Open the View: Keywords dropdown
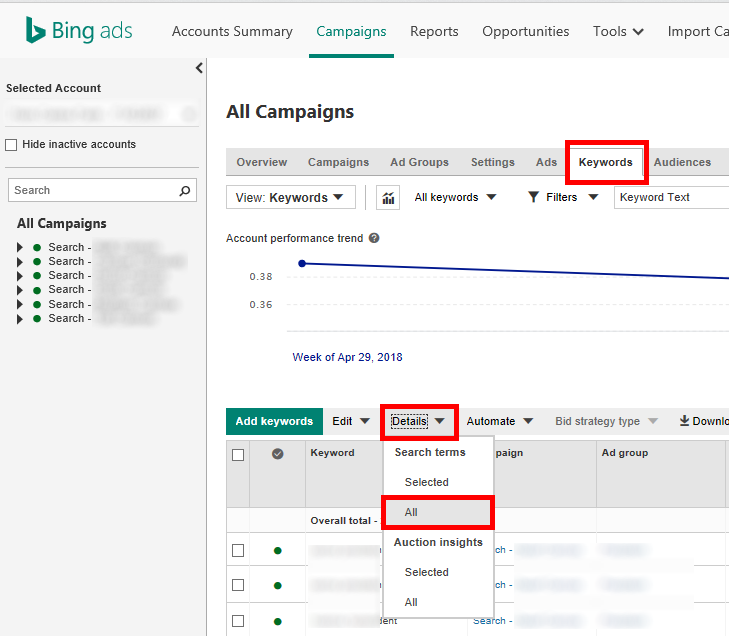The width and height of the screenshot is (729, 636). 290,198
